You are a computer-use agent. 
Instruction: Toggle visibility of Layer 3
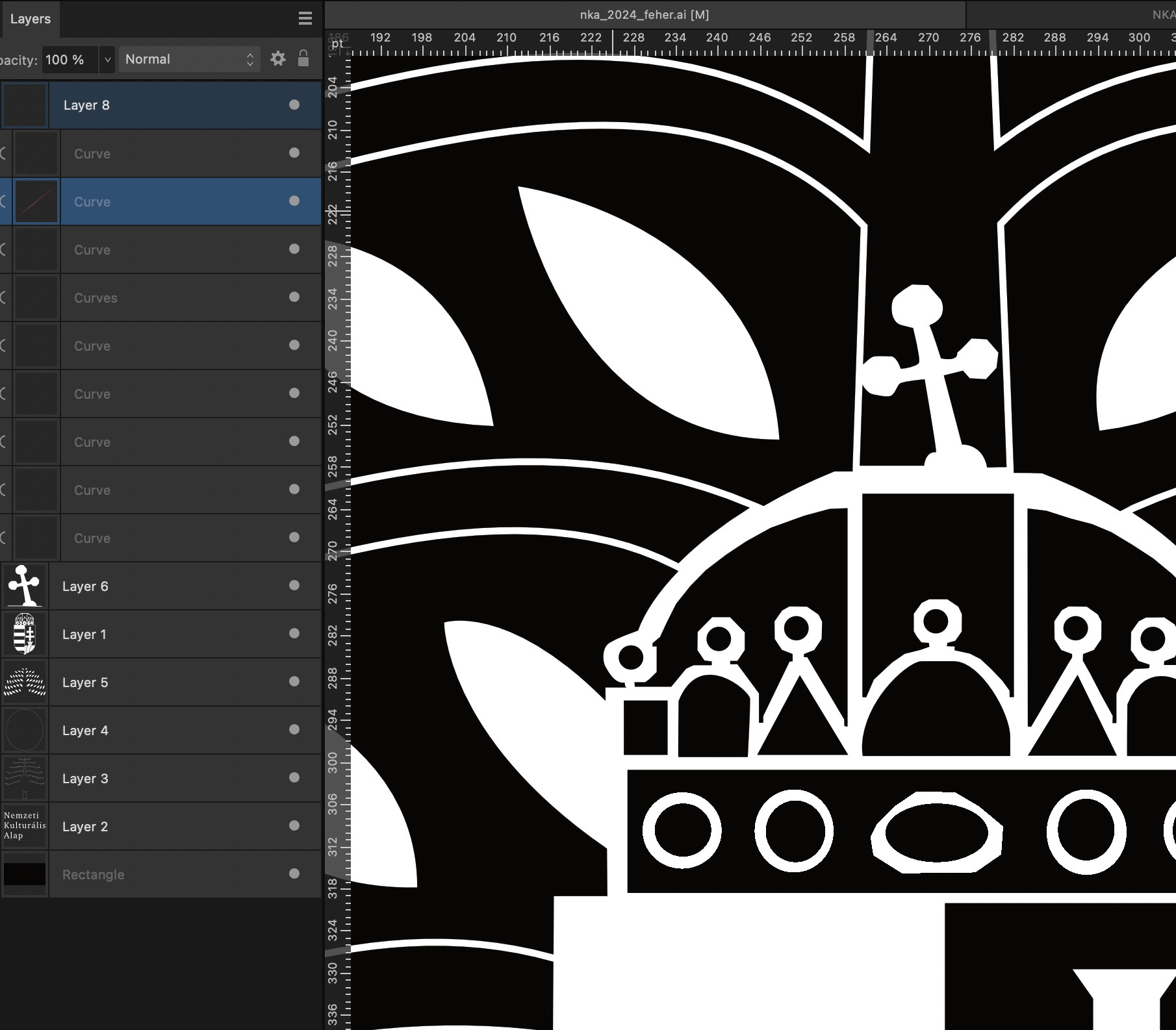[x=294, y=777]
